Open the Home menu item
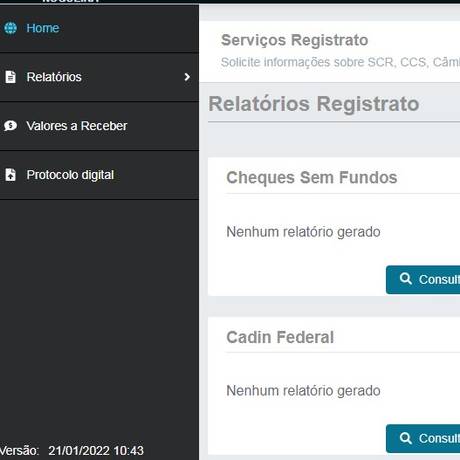The image size is (460, 460). pos(99,28)
